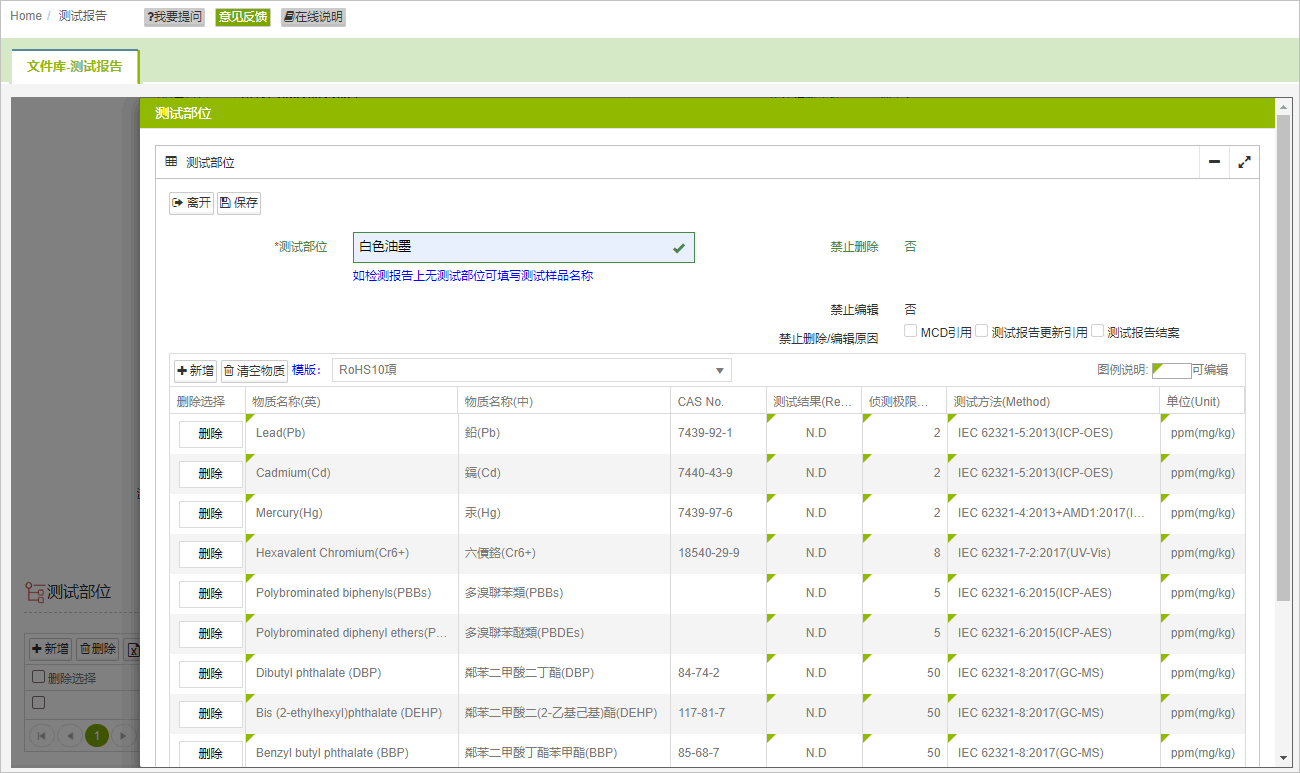Delete the Benzyl butyl phthalate (BBP) row
The height and width of the screenshot is (773, 1300).
point(211,754)
